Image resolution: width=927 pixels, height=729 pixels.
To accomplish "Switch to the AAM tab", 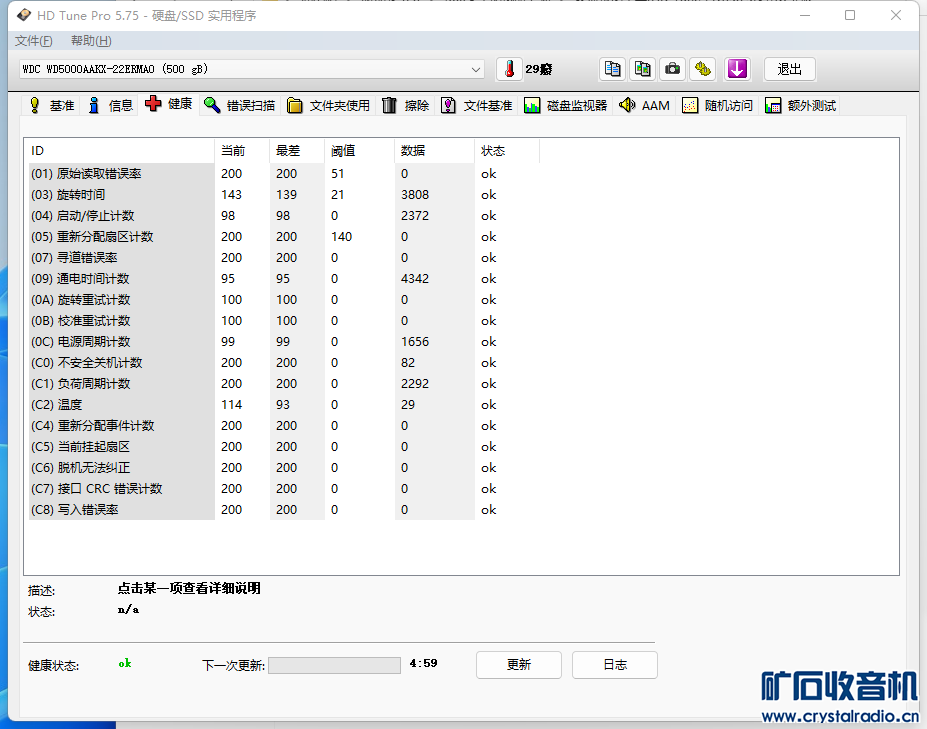I will (x=644, y=105).
